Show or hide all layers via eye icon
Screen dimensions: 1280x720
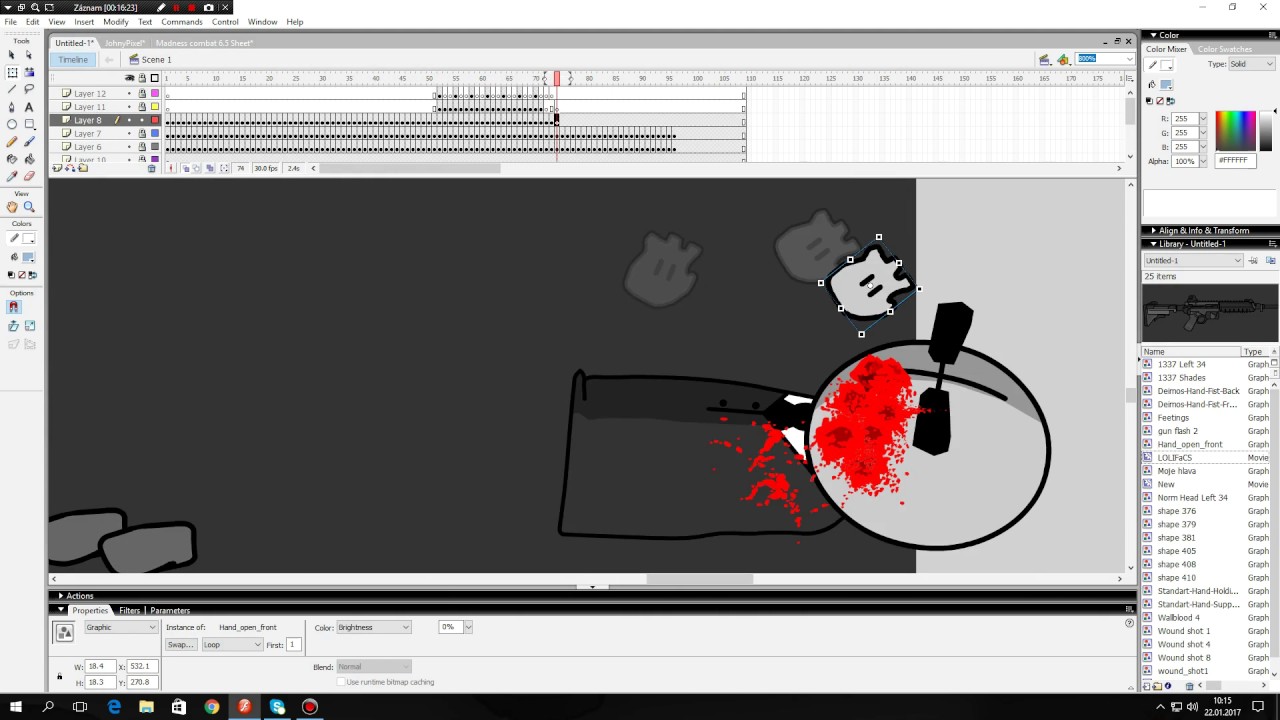[x=129, y=78]
